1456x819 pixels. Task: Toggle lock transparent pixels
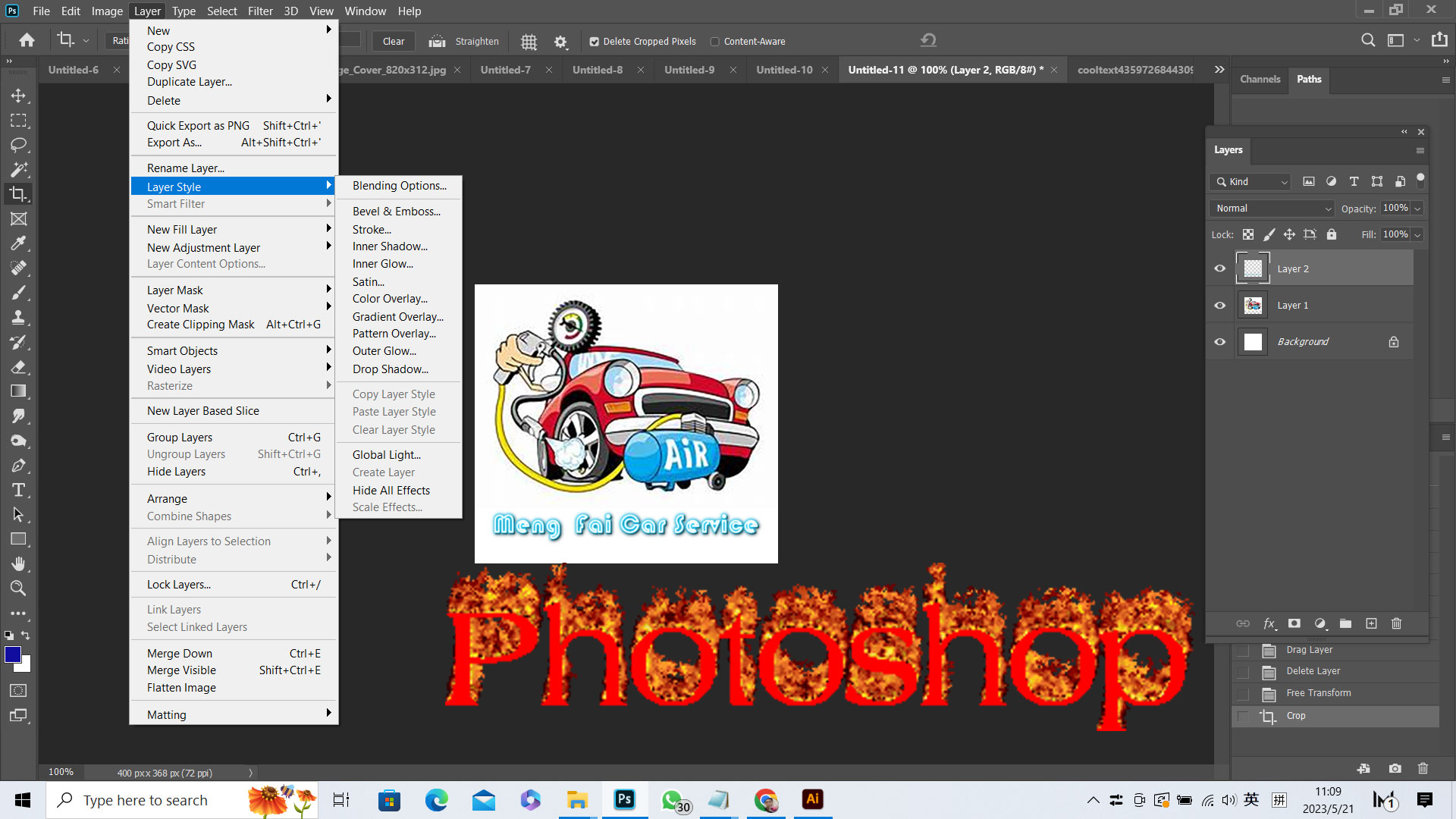(1247, 234)
